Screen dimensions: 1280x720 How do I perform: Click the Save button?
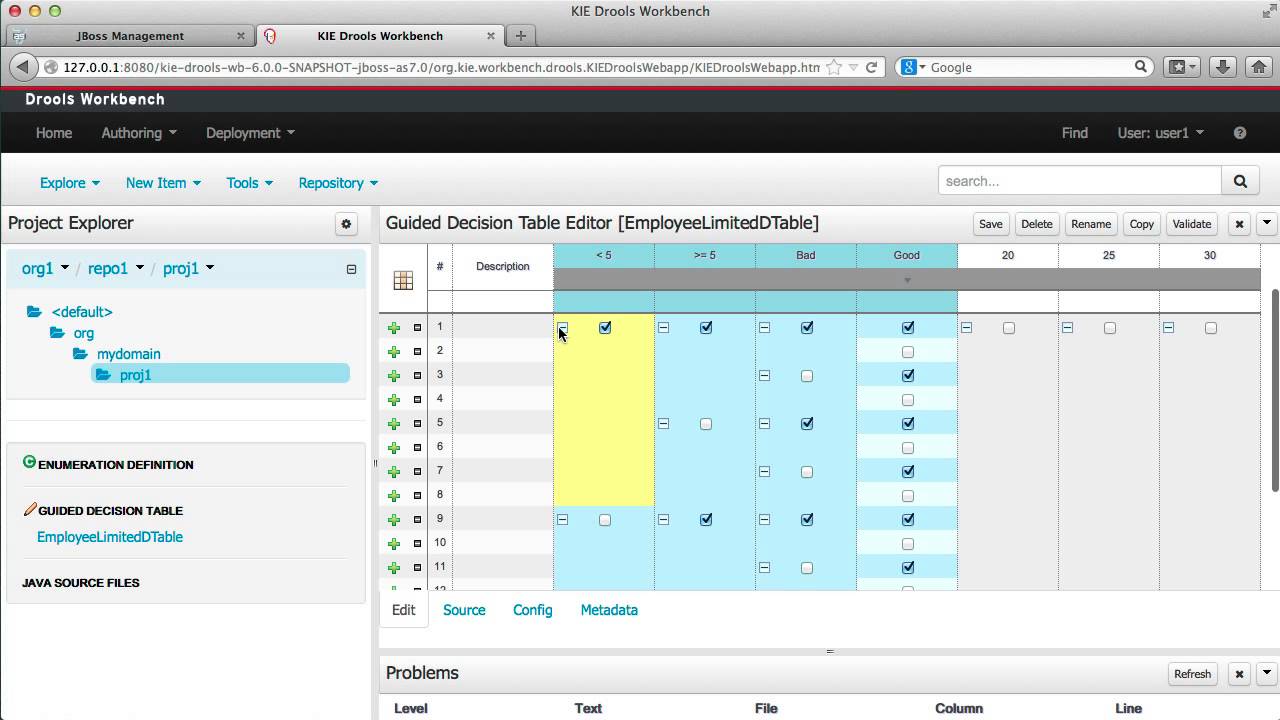click(x=990, y=224)
